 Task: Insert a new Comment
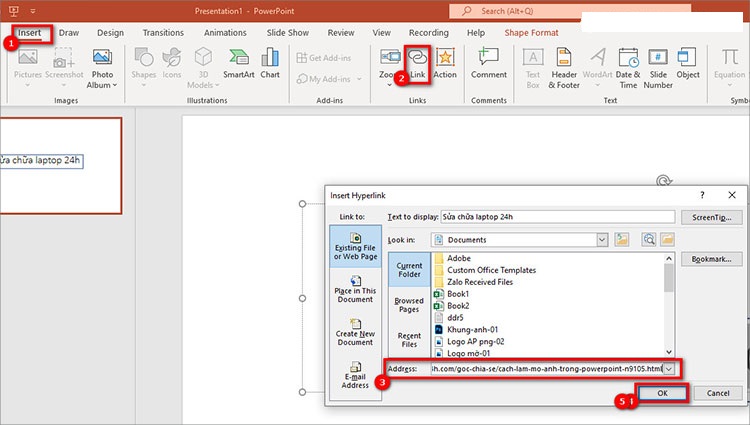coord(489,64)
